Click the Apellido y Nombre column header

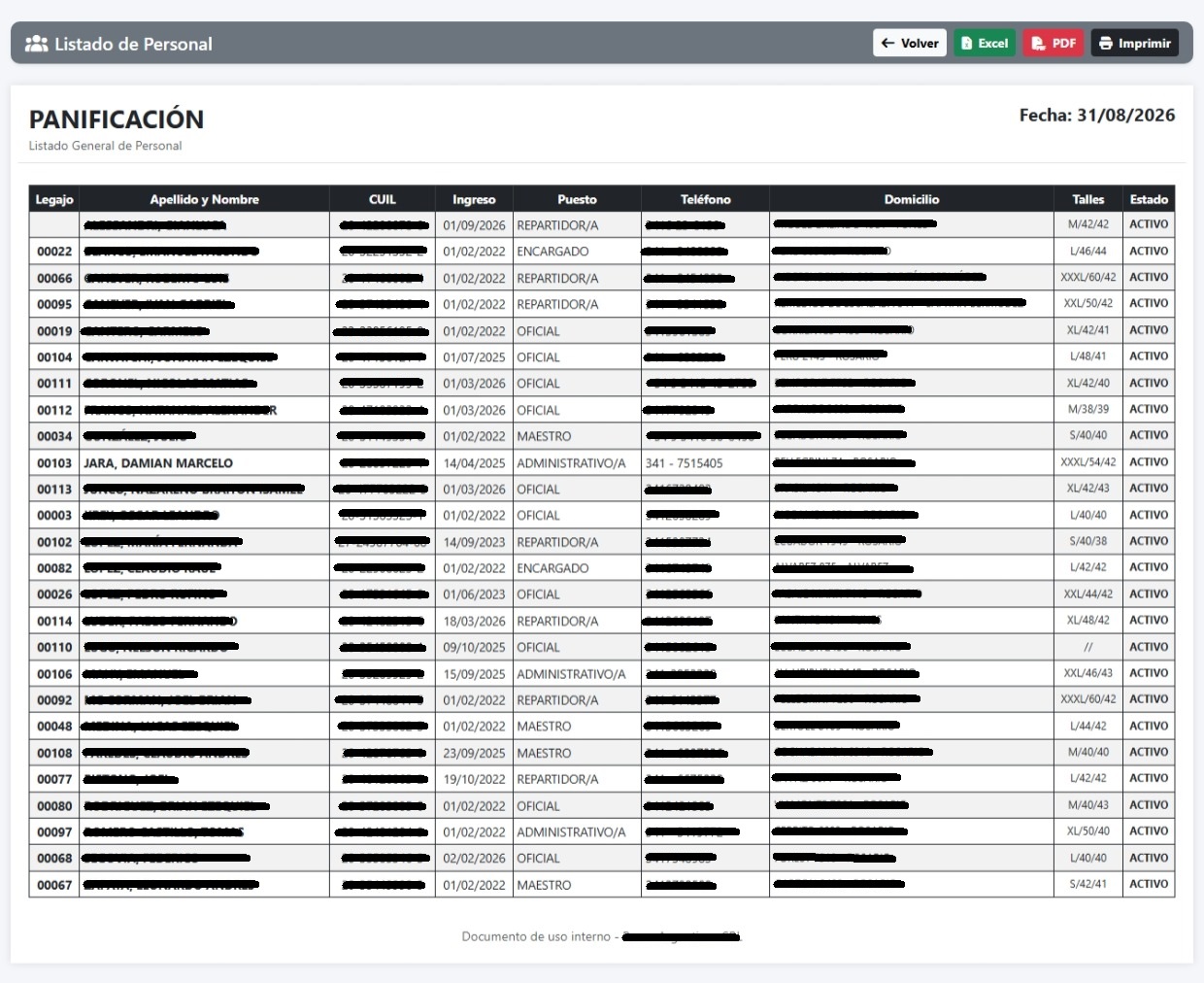(x=204, y=199)
